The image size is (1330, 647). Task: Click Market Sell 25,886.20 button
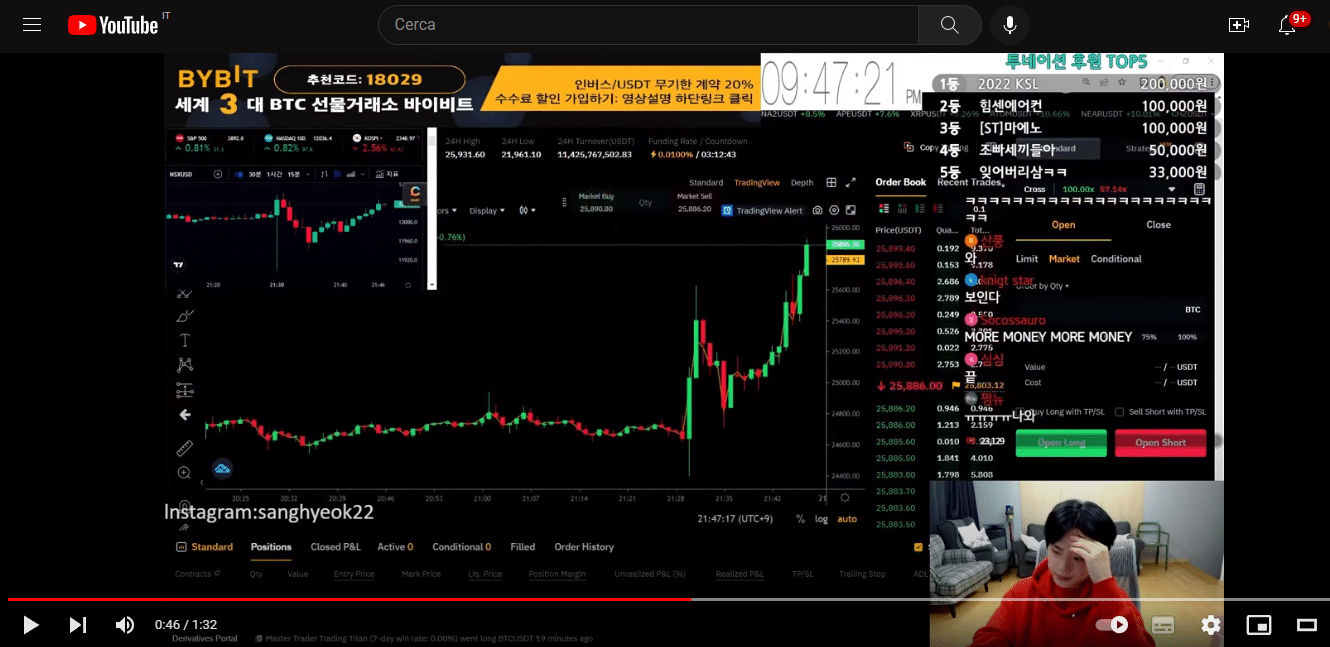tap(694, 202)
